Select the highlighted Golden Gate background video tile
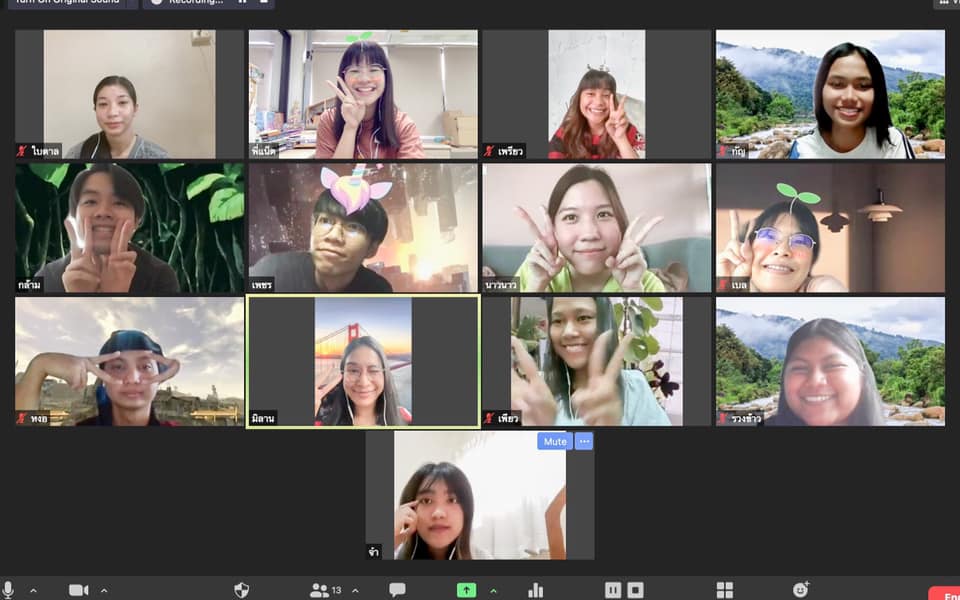The image size is (960, 600). (363, 362)
